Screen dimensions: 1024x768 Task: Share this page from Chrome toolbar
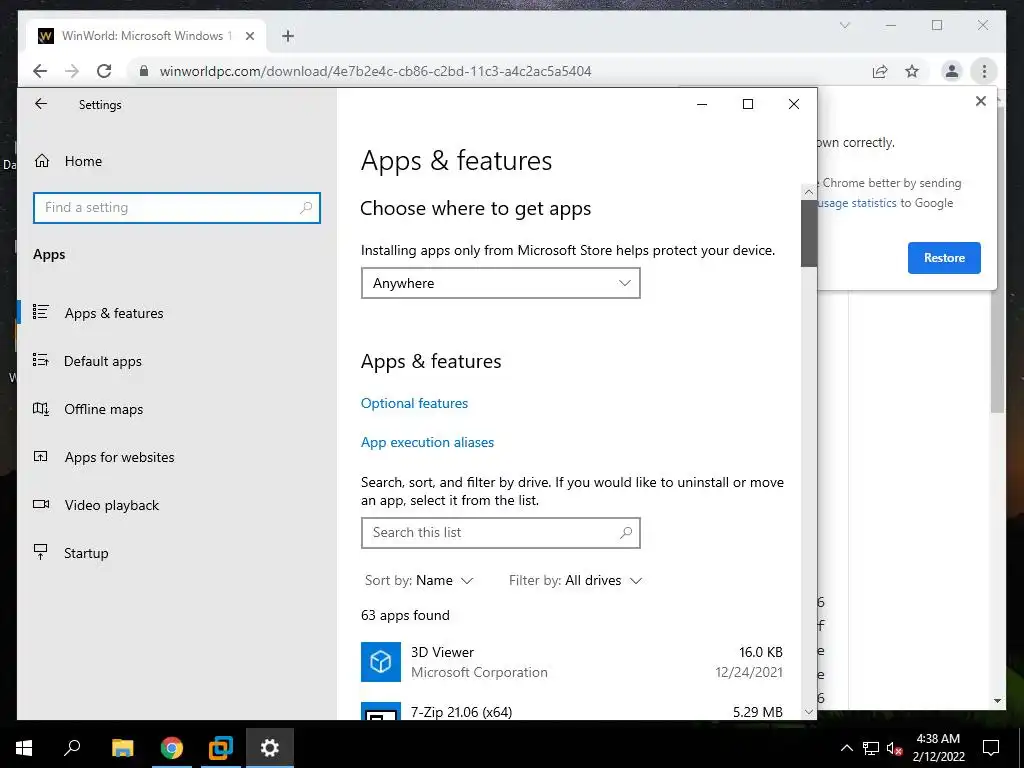pos(880,71)
